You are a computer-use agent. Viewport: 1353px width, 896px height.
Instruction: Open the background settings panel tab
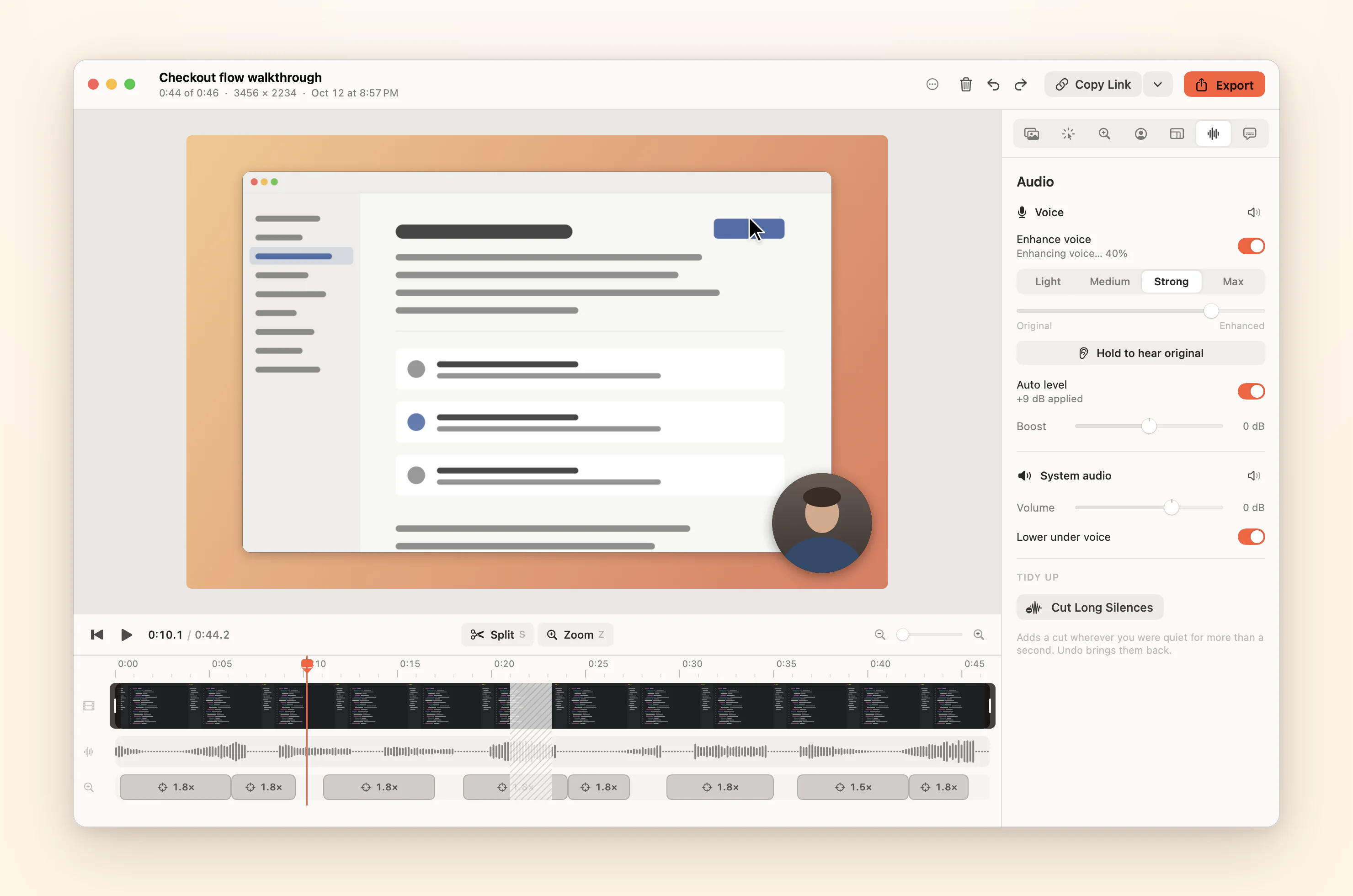[1031, 133]
